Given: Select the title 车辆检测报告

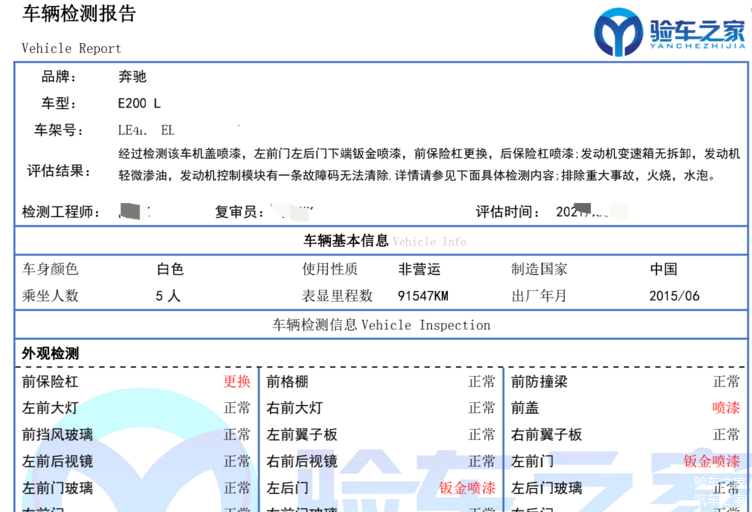Looking at the screenshot, I should (x=79, y=13).
